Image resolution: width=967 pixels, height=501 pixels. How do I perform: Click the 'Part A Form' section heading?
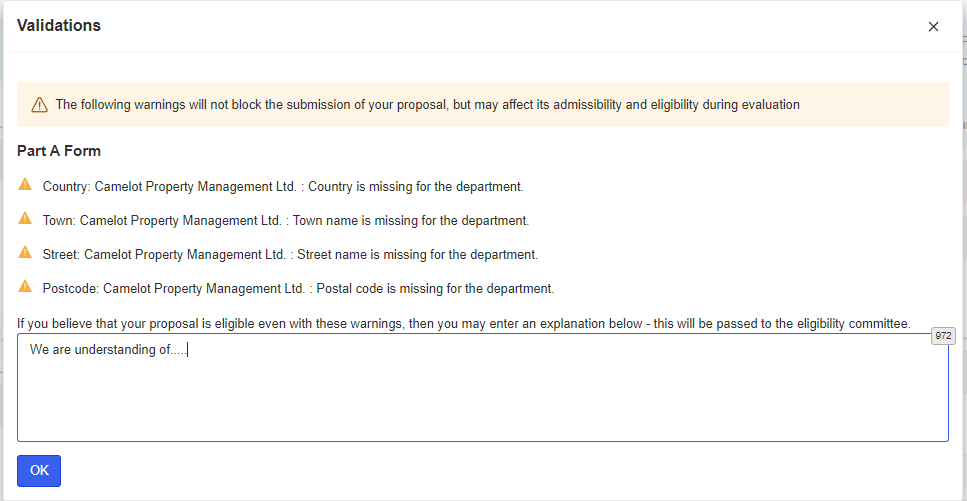[59, 151]
